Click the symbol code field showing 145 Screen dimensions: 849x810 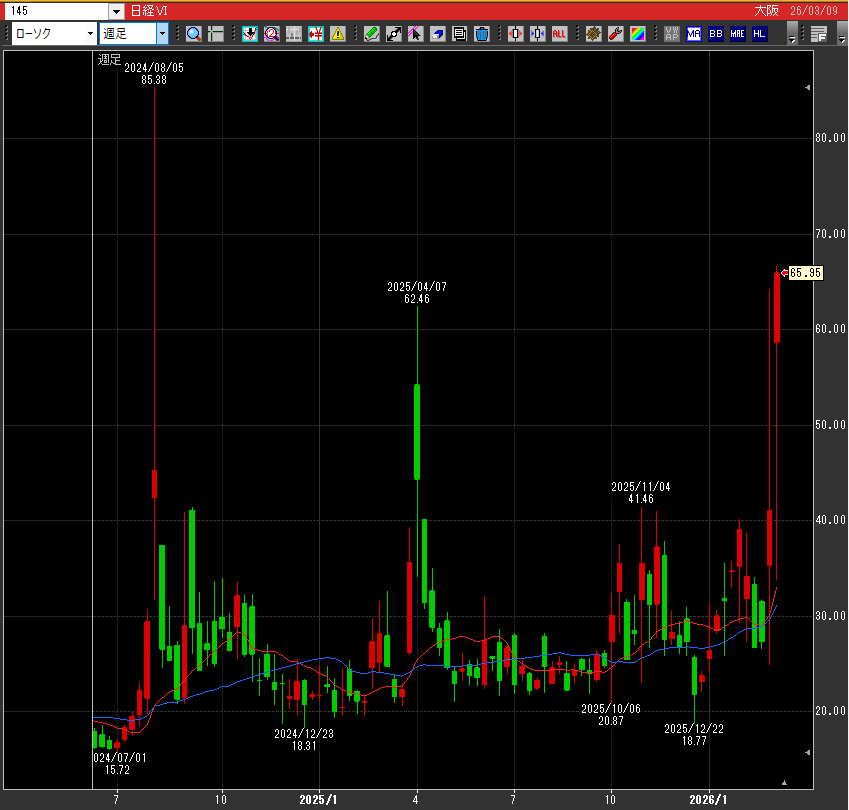point(57,11)
